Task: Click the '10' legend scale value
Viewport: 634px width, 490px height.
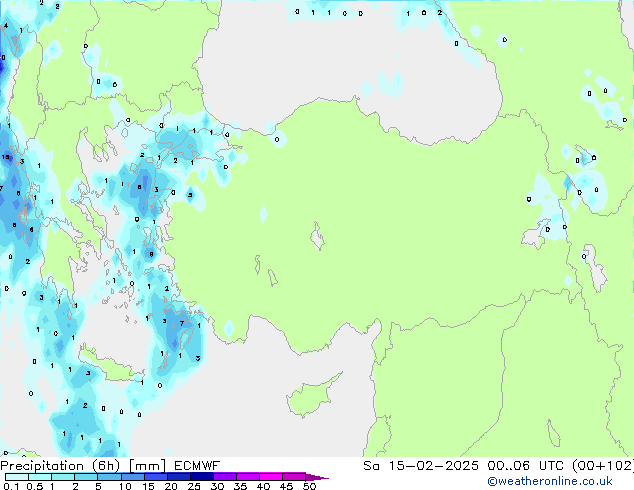Action: [125, 486]
